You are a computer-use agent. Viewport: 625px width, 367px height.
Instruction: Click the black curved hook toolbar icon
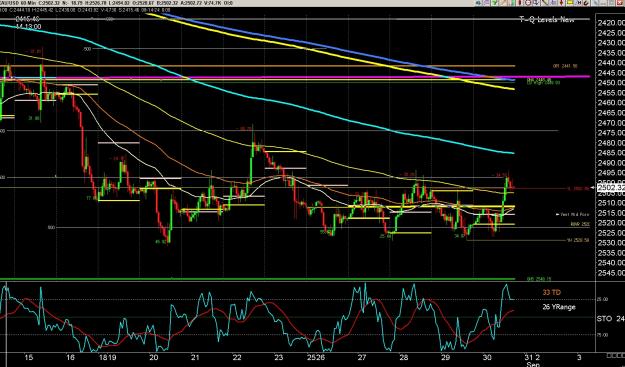586,3
